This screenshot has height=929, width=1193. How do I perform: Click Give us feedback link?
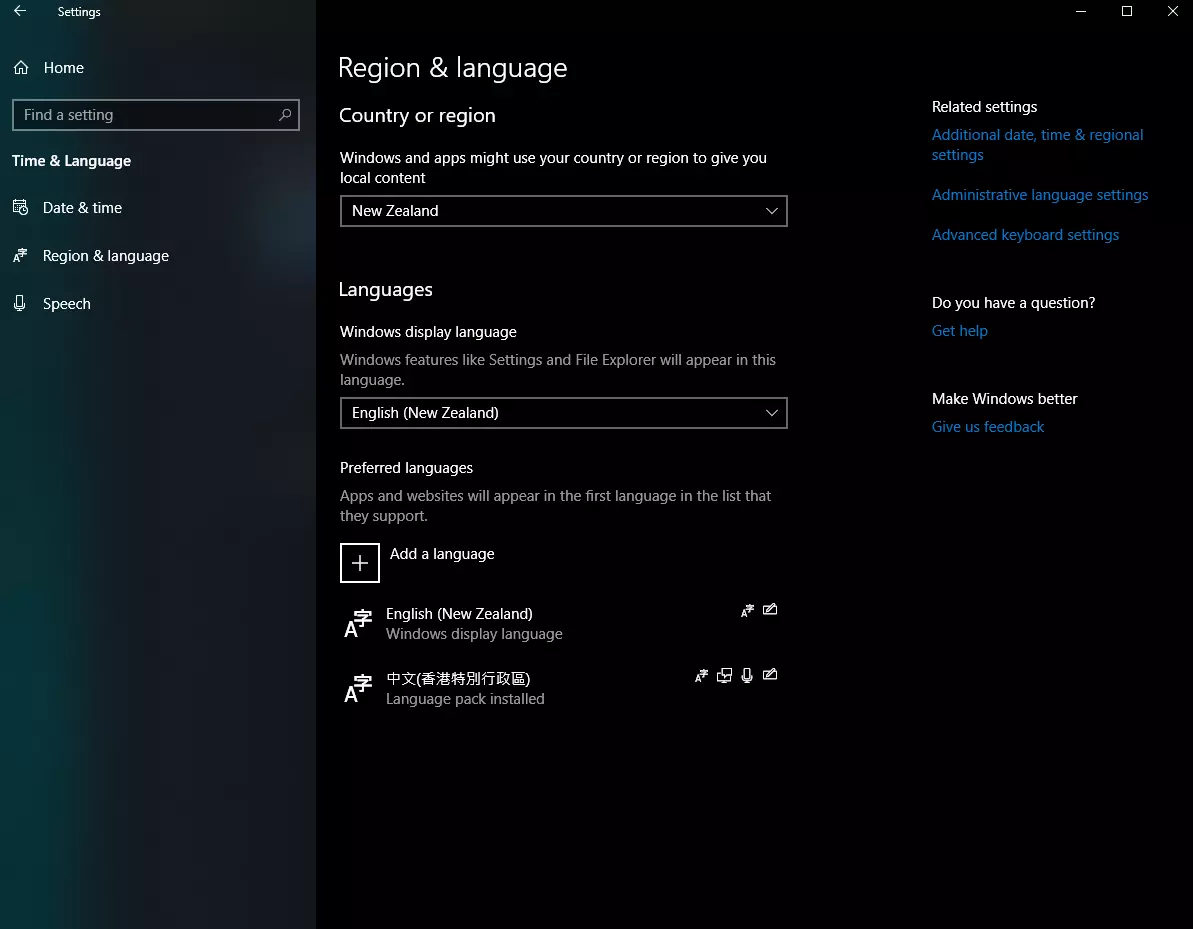click(988, 427)
